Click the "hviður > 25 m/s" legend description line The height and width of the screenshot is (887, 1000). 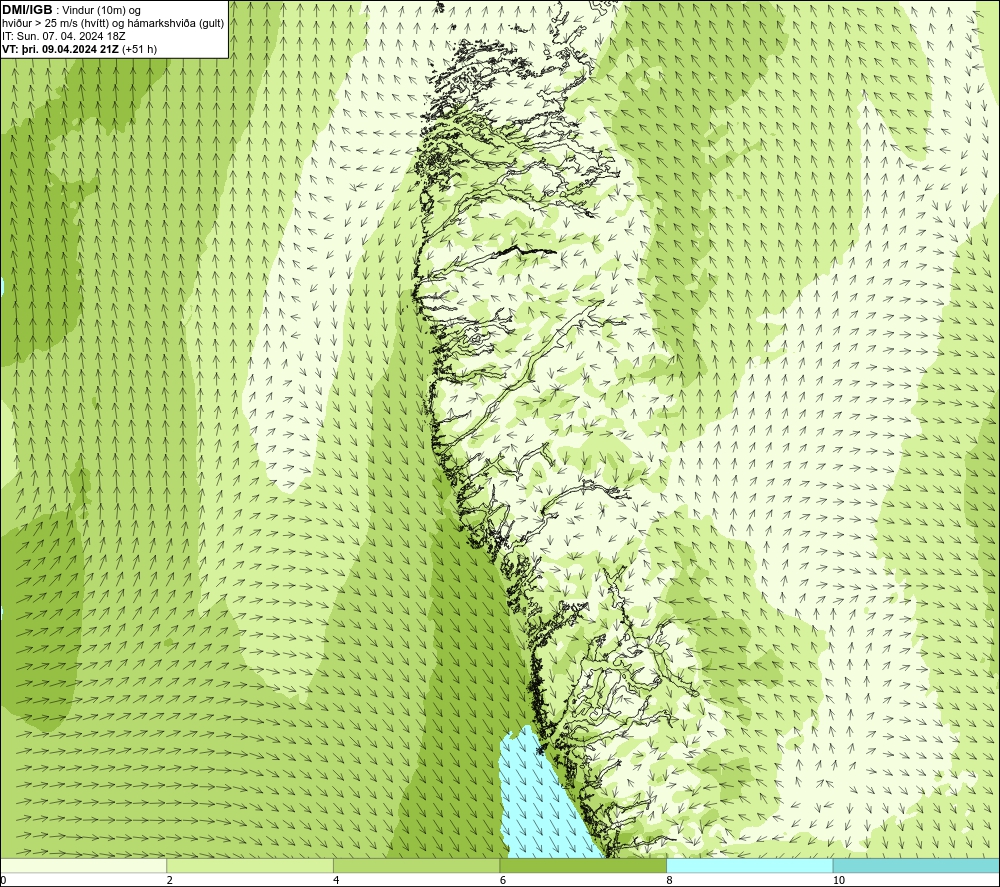[113, 24]
